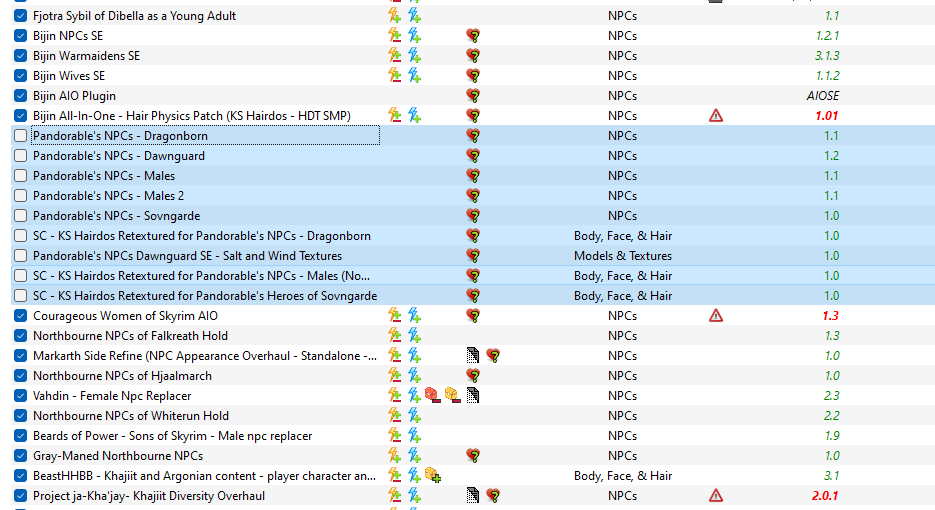Select Bijin All-In-One - Hair Physics Patch mod name
Viewport: 935px width, 510px height.
[191, 116]
